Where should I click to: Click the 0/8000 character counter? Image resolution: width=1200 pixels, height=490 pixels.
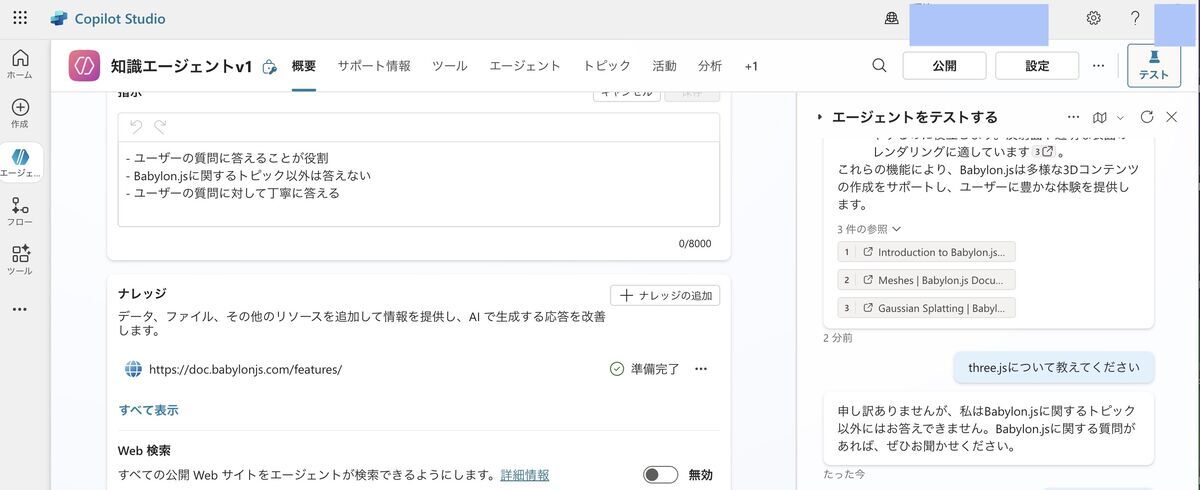[x=695, y=243]
